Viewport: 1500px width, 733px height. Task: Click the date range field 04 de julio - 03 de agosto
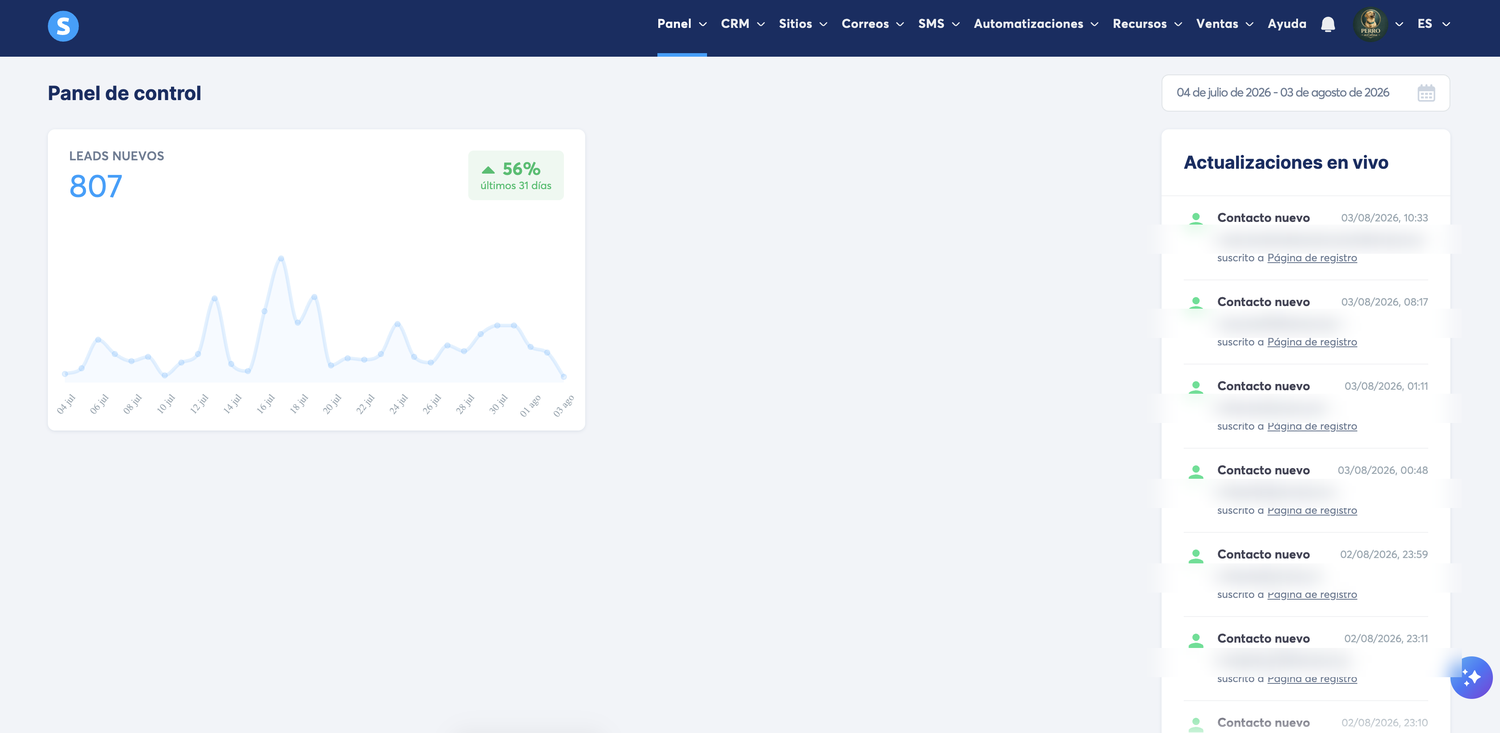(x=1305, y=93)
